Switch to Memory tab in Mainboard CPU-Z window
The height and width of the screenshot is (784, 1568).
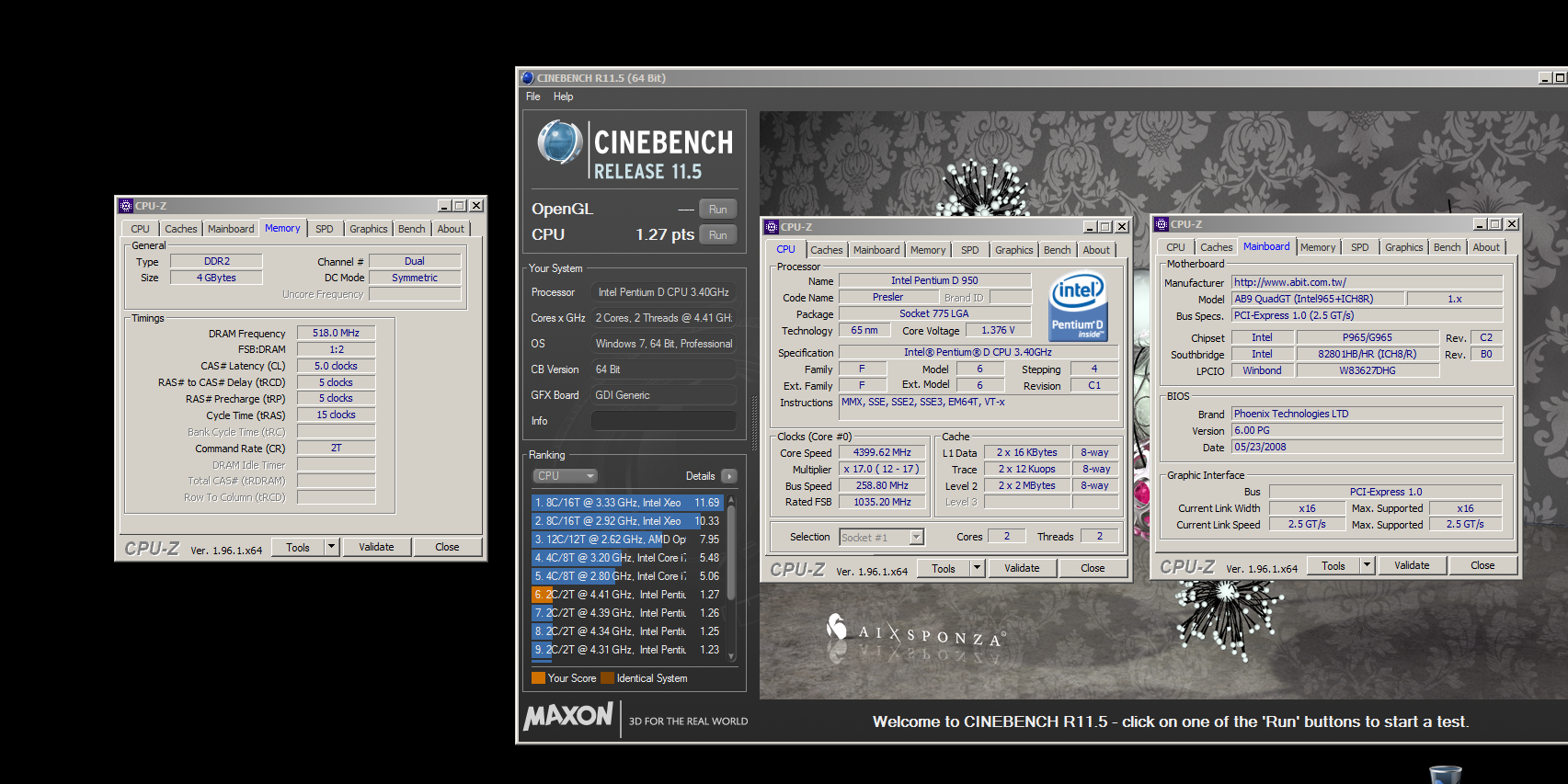[x=1318, y=247]
